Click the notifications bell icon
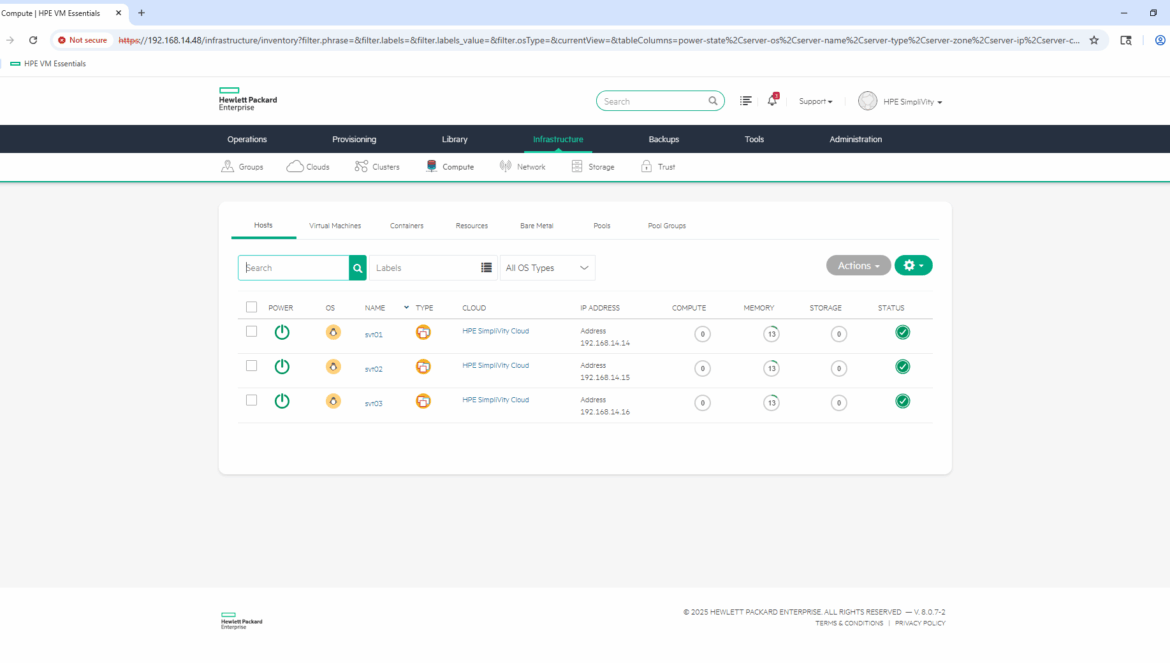 click(x=772, y=101)
